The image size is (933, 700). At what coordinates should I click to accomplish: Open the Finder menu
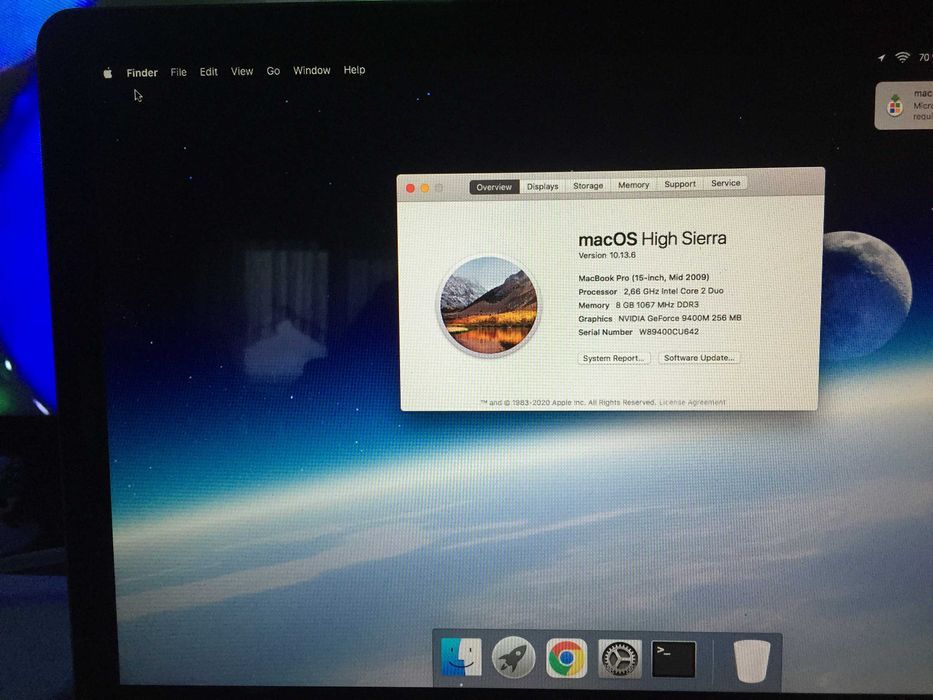[142, 73]
